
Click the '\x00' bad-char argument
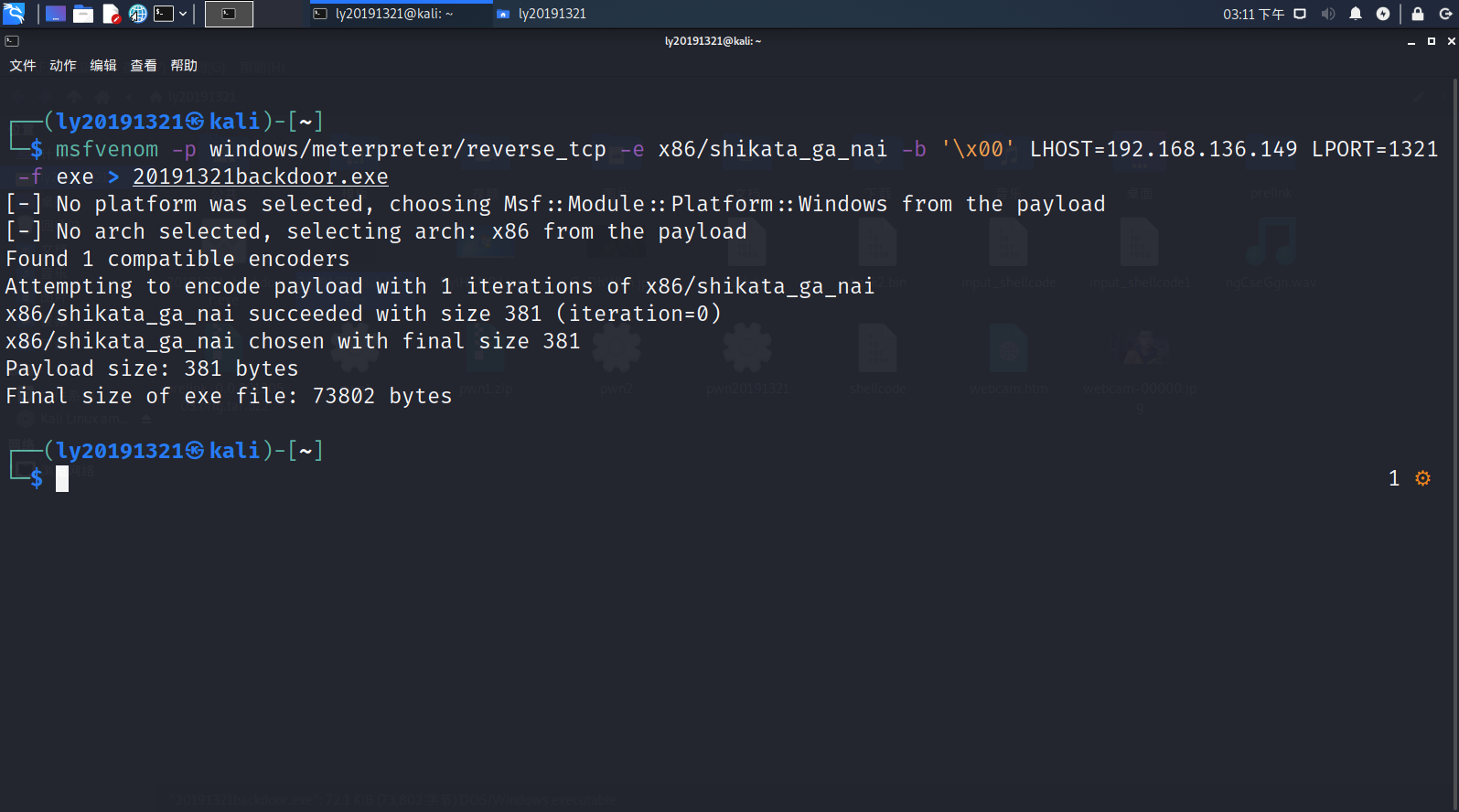[x=978, y=149]
